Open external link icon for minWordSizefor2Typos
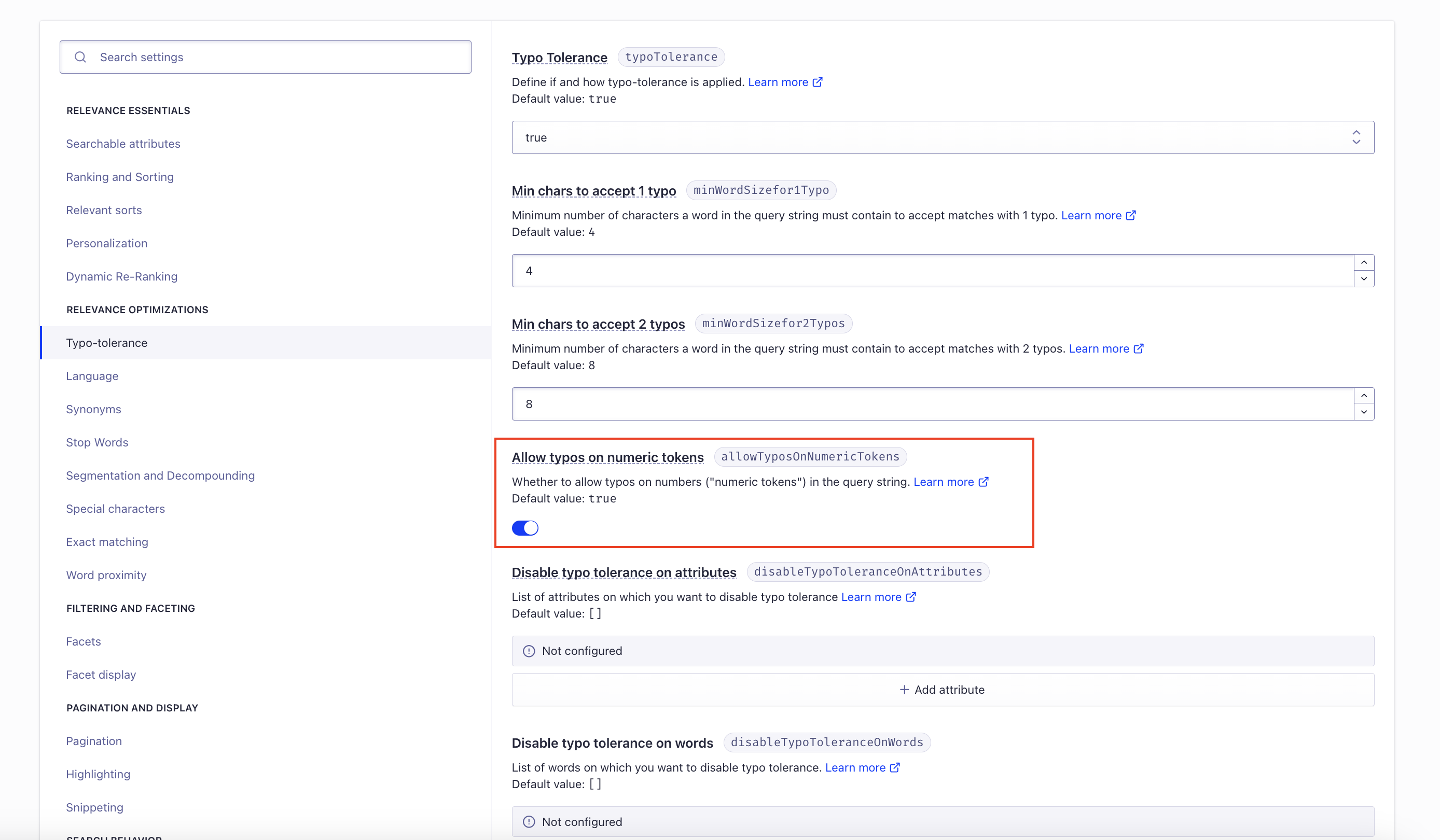Image resolution: width=1440 pixels, height=840 pixels. click(1138, 348)
